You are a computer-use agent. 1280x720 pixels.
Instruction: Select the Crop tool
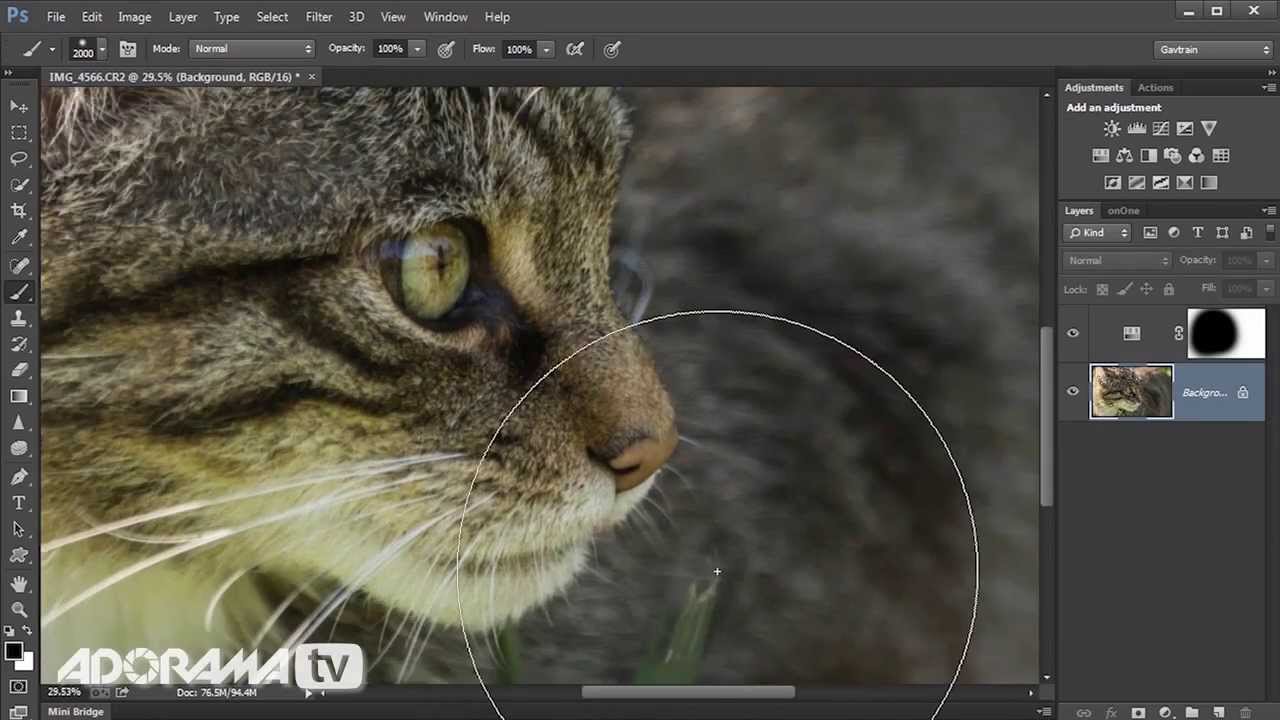19,211
